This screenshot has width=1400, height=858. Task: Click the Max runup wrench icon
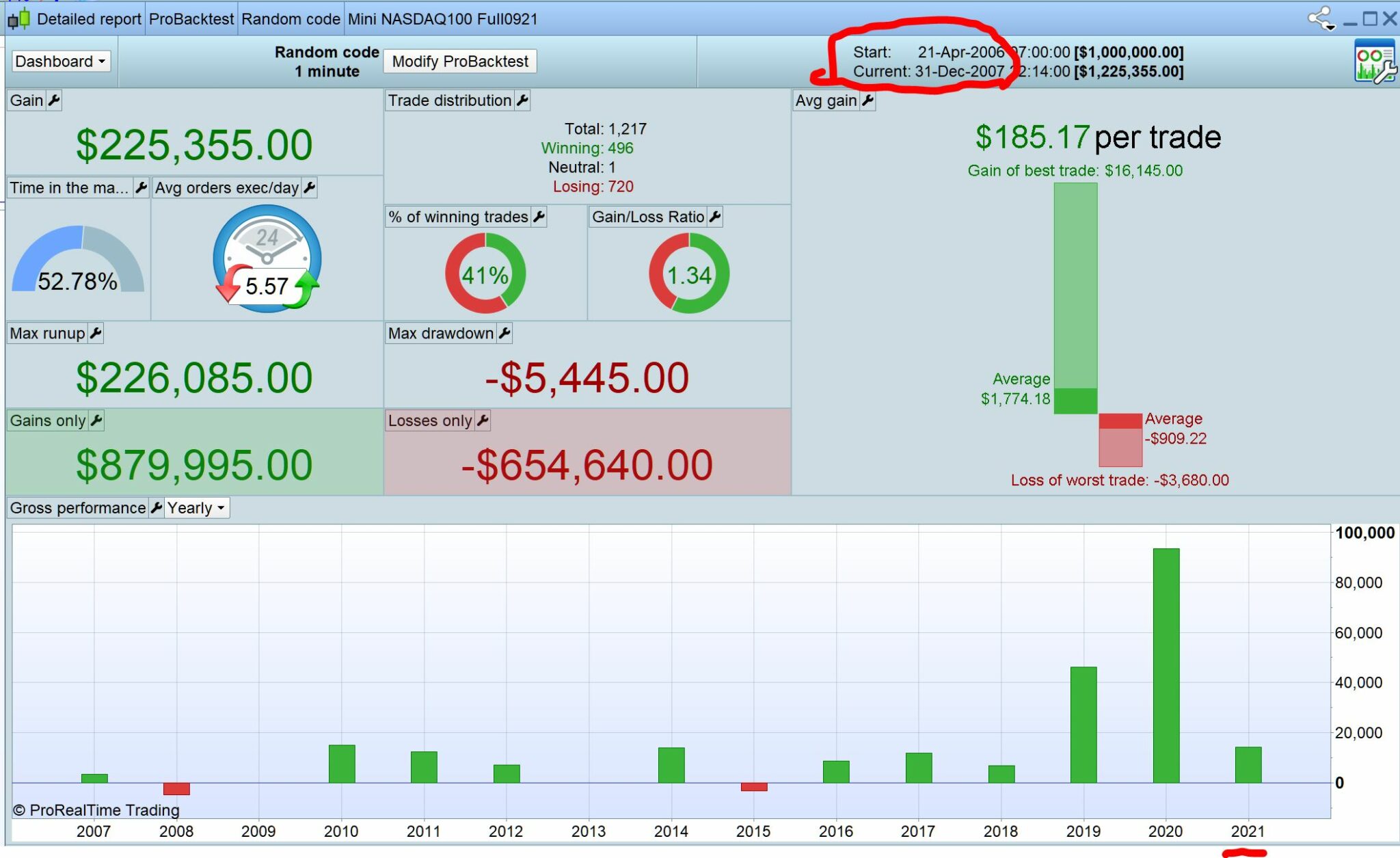pos(96,333)
